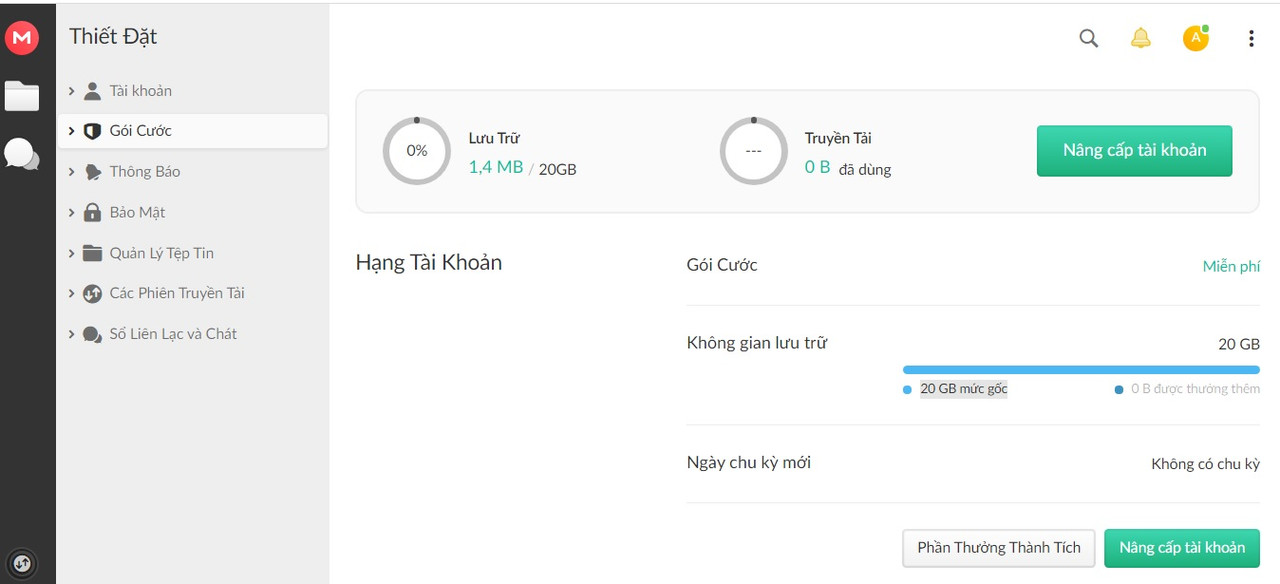The width and height of the screenshot is (1280, 584).
Task: Expand the Thông Báo section chevron
Action: click(71, 172)
